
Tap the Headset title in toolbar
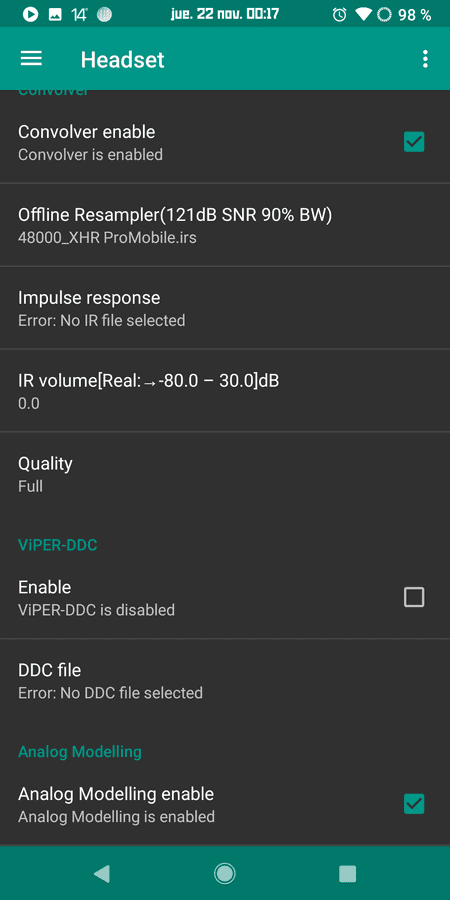pyautogui.click(x=122, y=60)
